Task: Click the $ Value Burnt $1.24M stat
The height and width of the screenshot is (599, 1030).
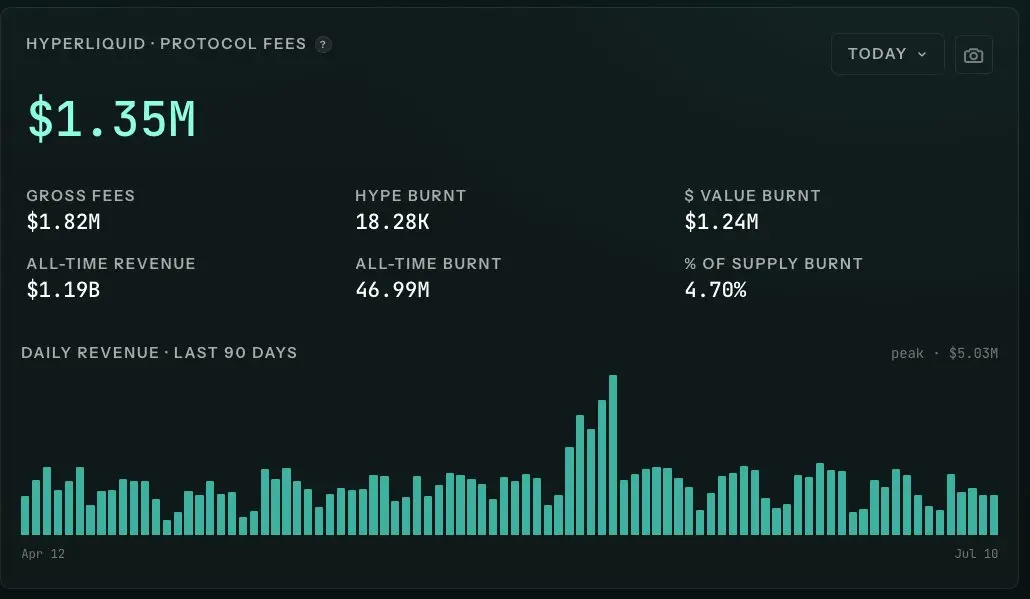Action: coord(752,210)
